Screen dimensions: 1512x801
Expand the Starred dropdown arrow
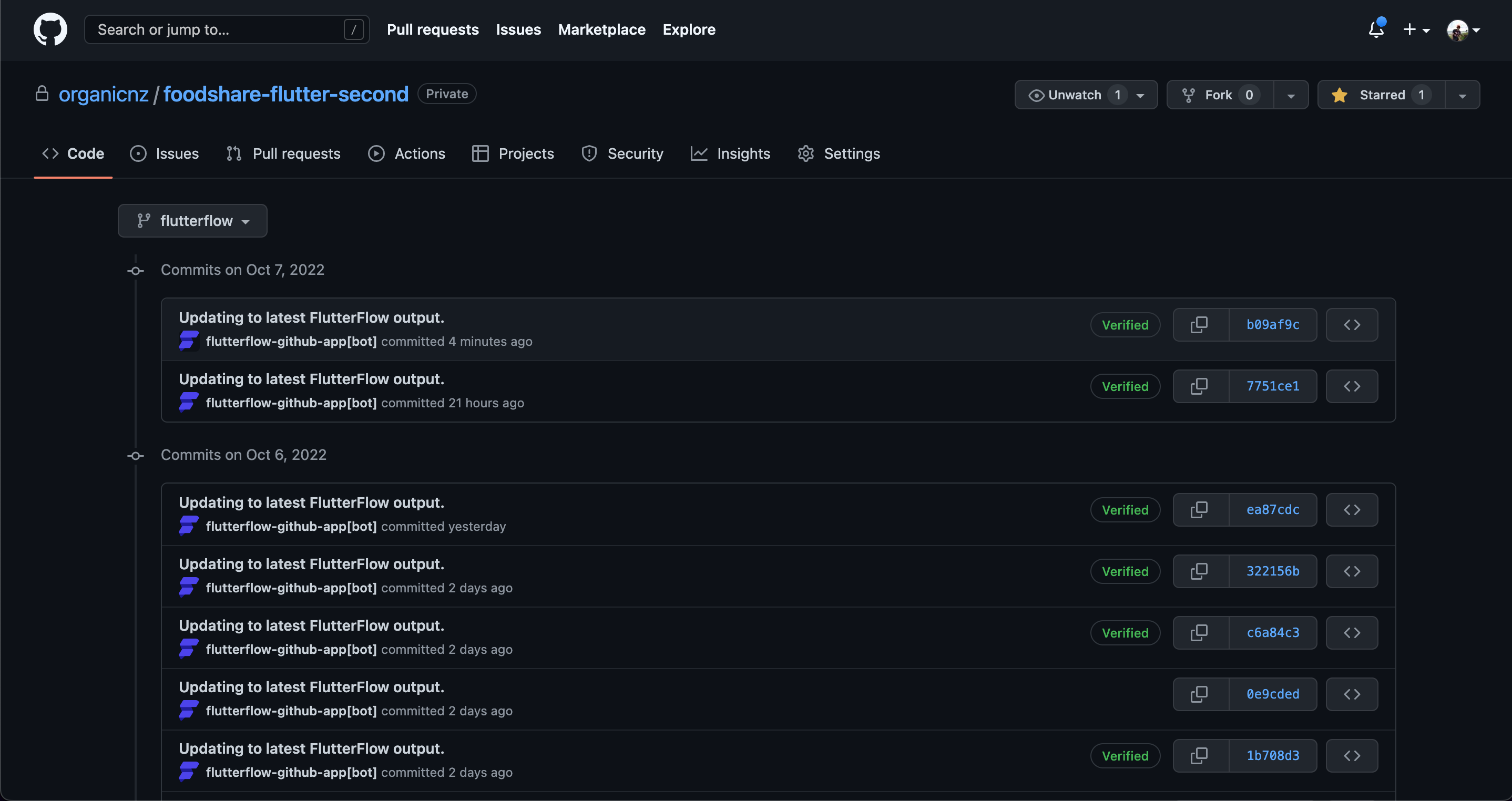(1462, 95)
